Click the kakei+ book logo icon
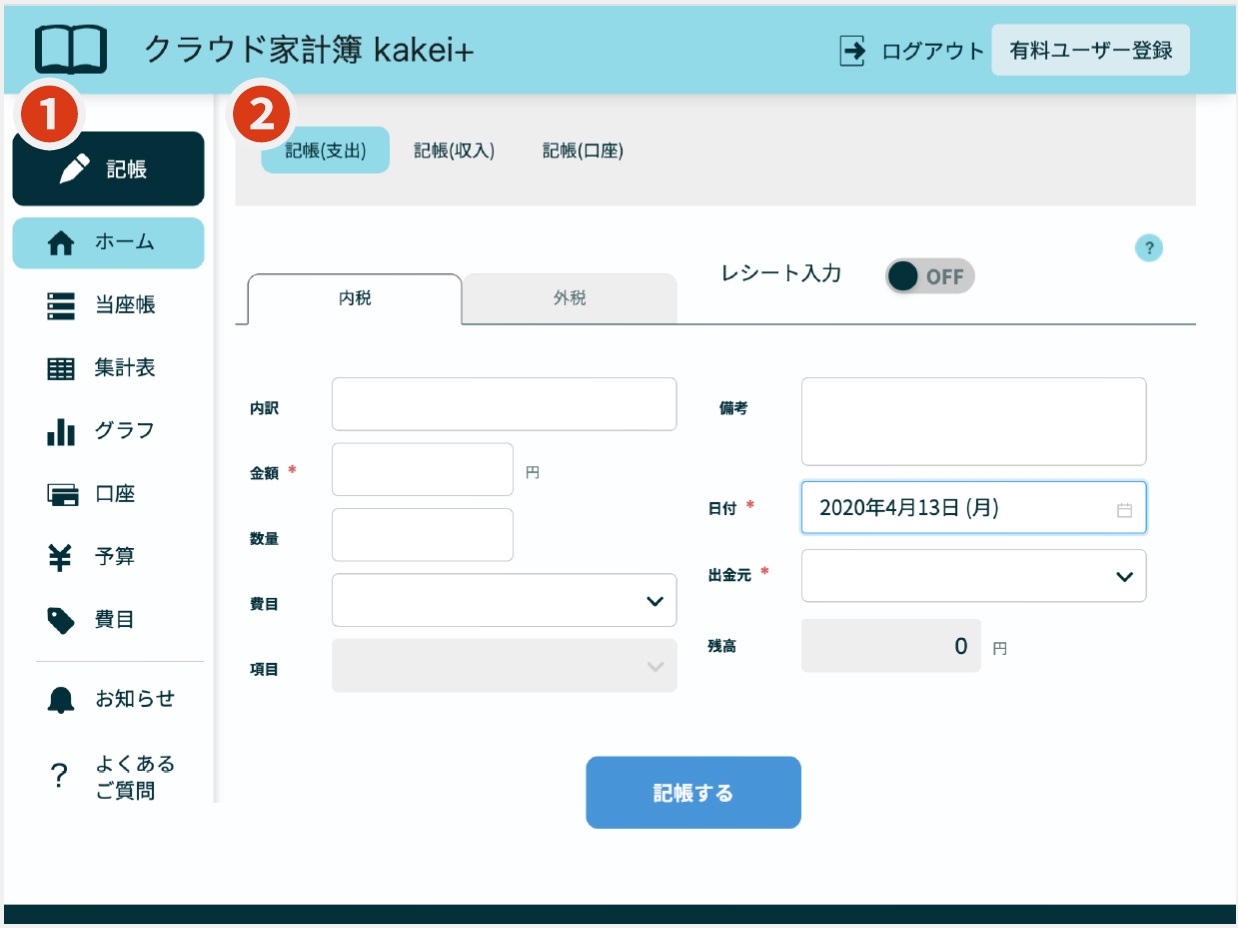Image resolution: width=1238 pixels, height=928 pixels. pos(70,49)
